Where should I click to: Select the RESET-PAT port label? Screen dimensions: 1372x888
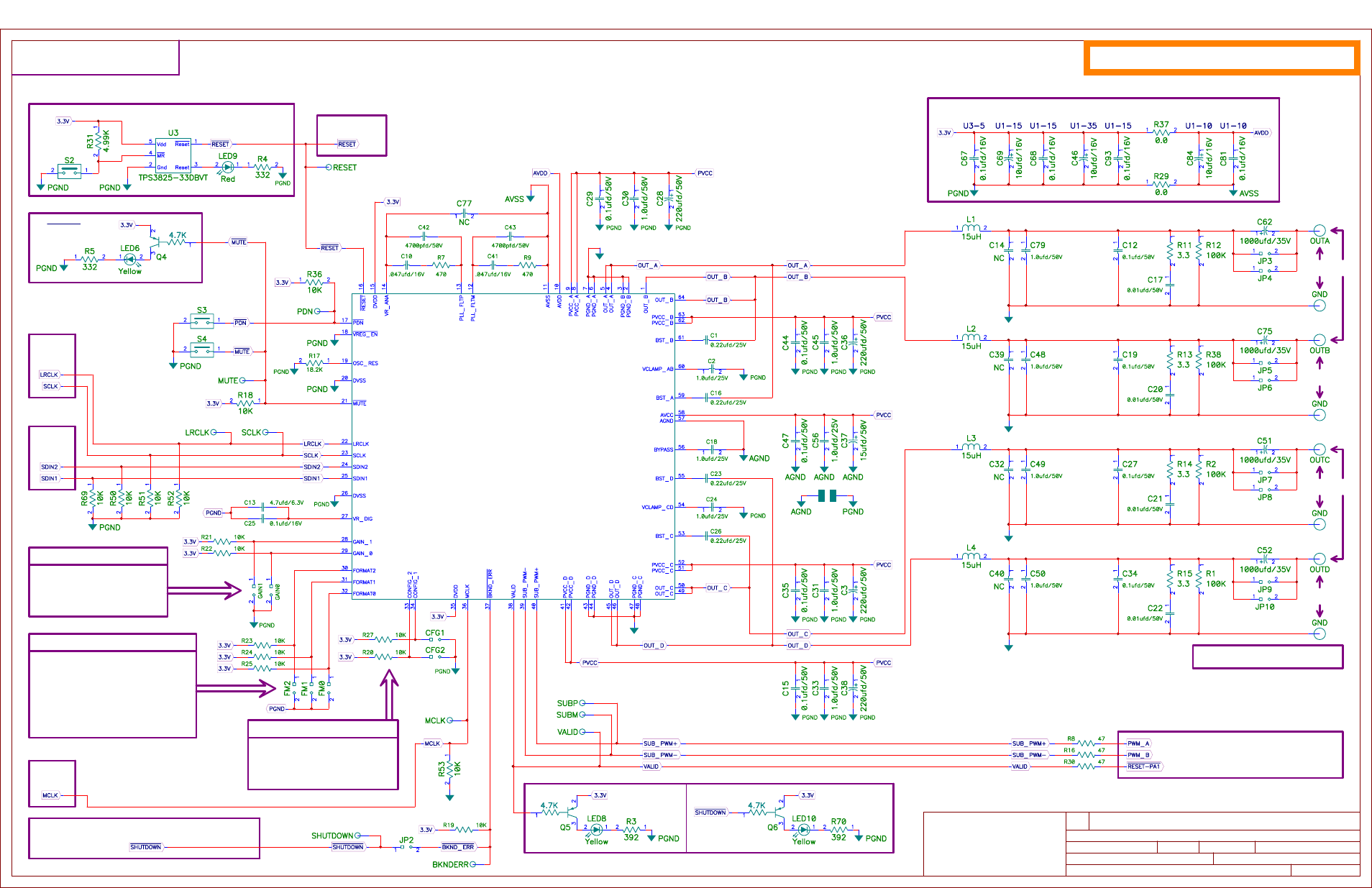[x=1144, y=766]
